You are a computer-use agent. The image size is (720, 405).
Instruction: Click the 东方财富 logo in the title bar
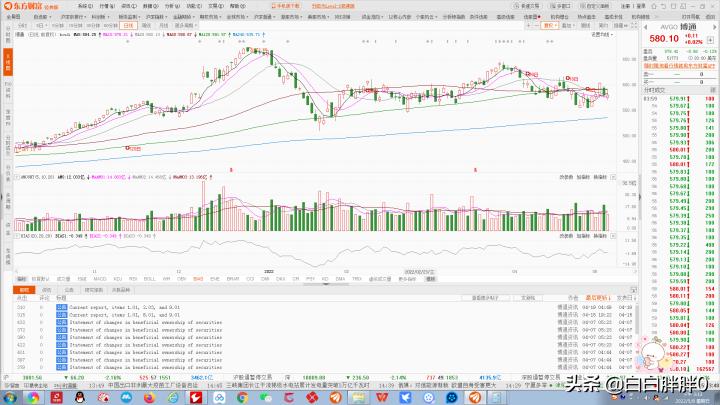tap(30, 6)
